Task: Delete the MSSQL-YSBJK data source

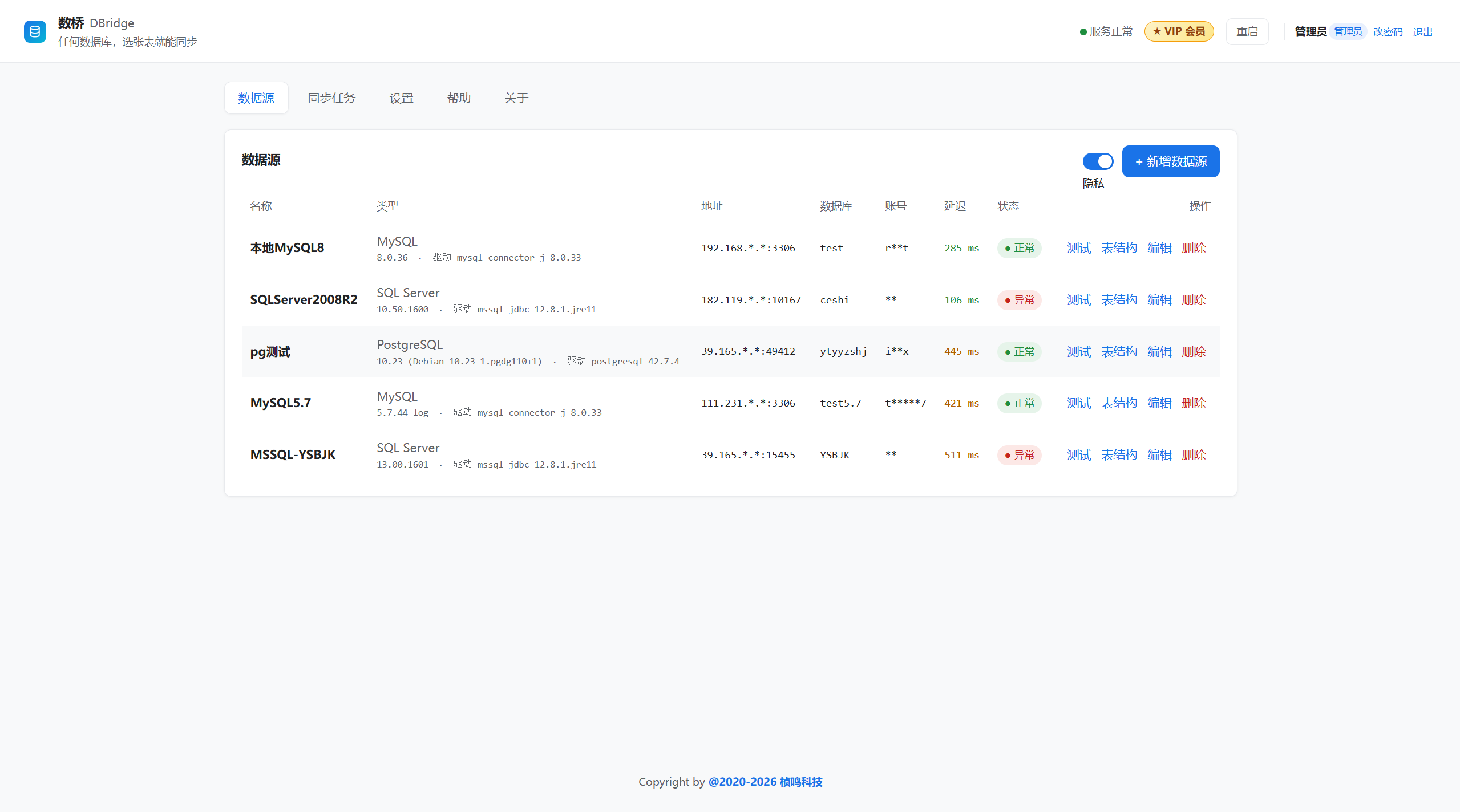Action: (1194, 455)
